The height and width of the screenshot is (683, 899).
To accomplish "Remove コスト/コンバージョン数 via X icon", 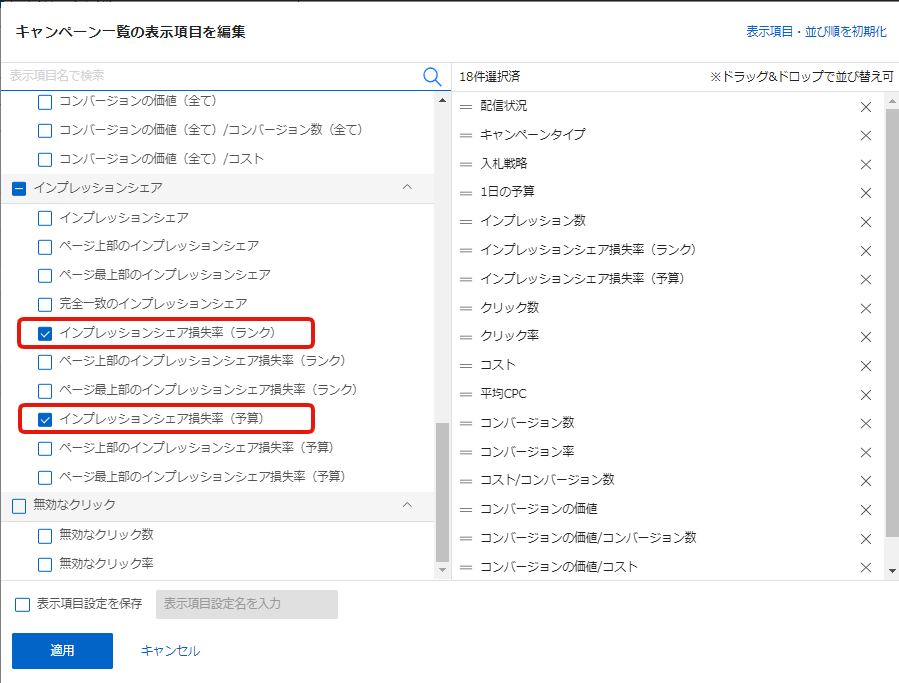I will (866, 481).
